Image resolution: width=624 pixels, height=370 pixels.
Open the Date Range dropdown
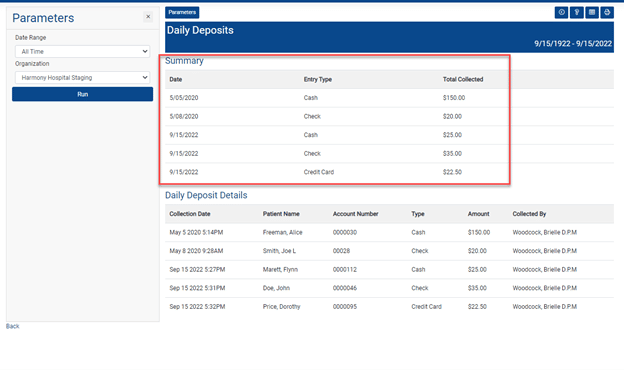pos(82,51)
